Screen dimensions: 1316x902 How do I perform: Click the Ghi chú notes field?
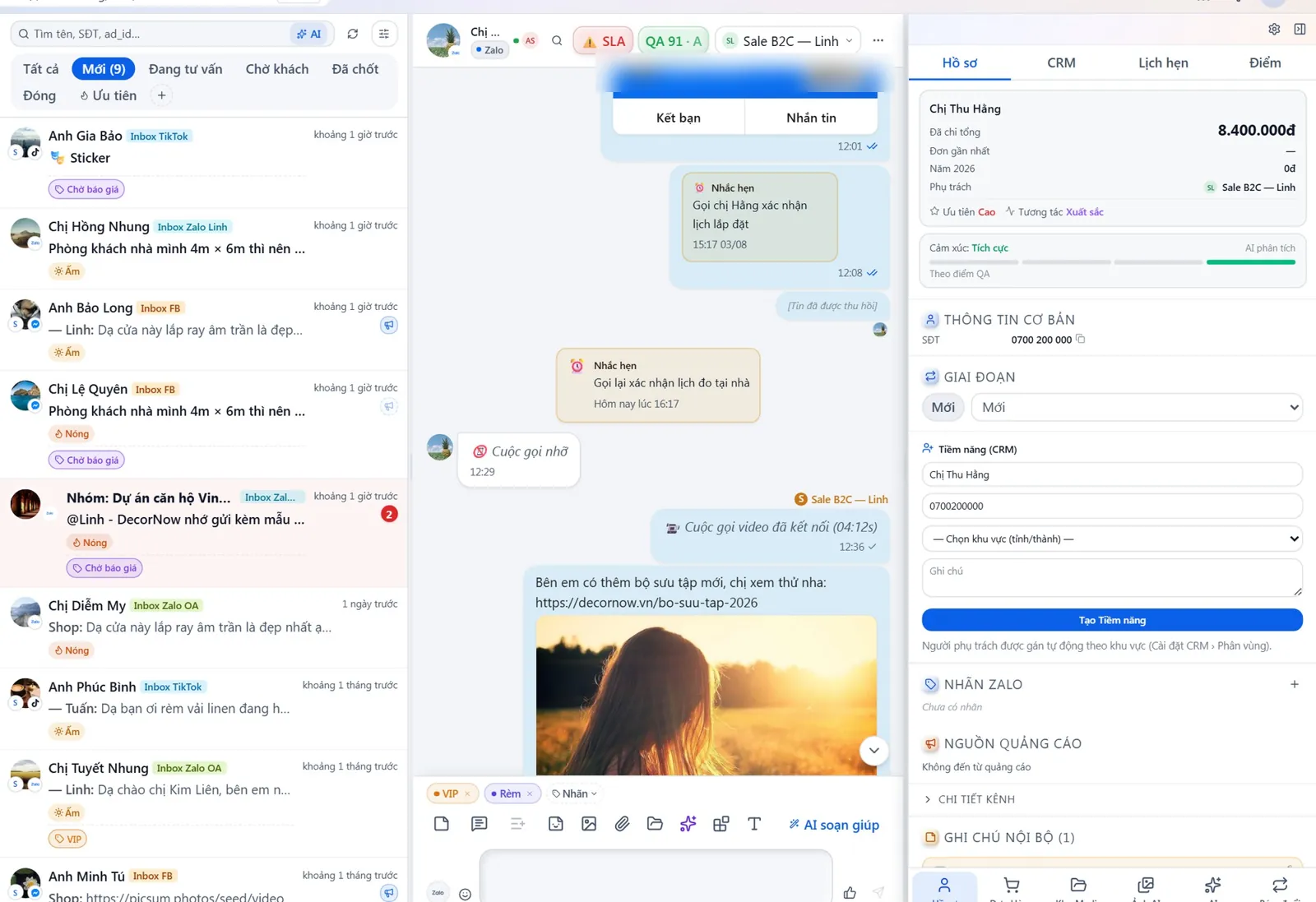point(1112,577)
